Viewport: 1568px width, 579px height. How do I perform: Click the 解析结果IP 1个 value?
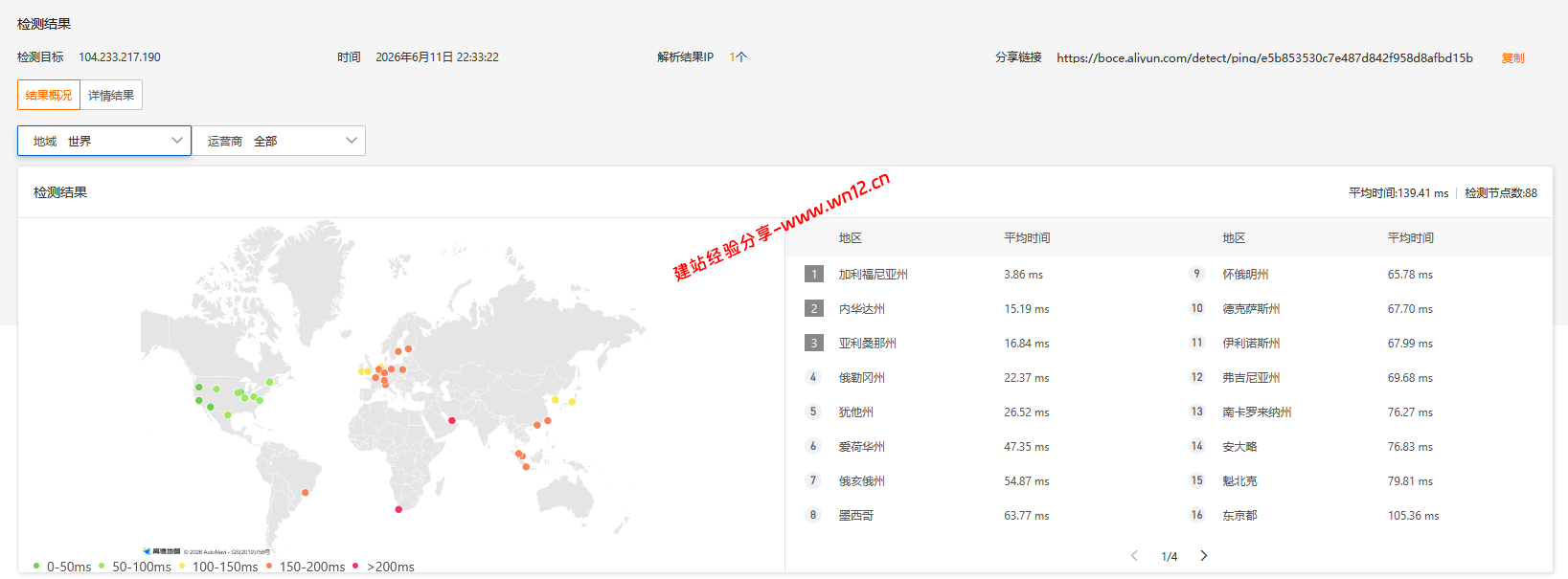tap(739, 57)
